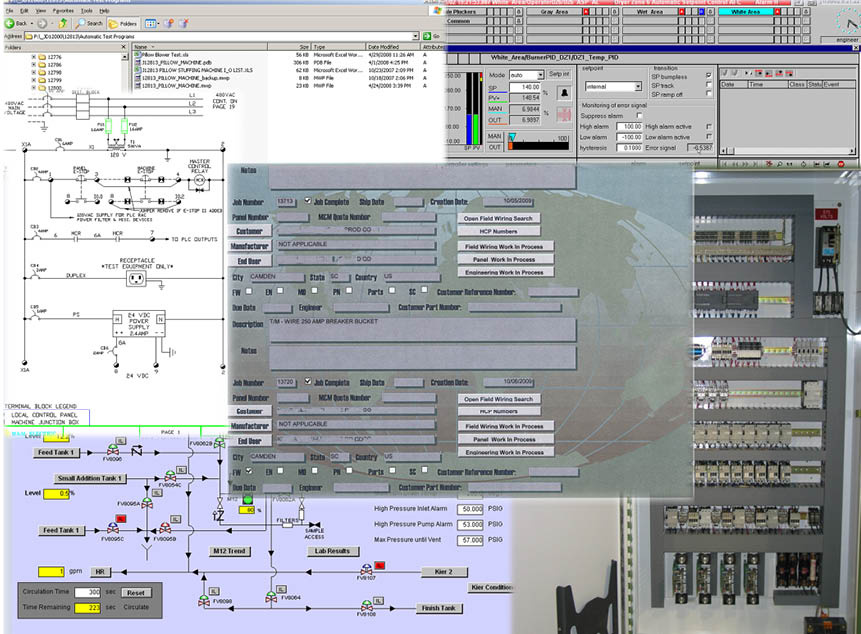Screen dimensions: 861x634
Task: Toggle the SP ramp off checkbox
Action: pyautogui.click(x=708, y=93)
